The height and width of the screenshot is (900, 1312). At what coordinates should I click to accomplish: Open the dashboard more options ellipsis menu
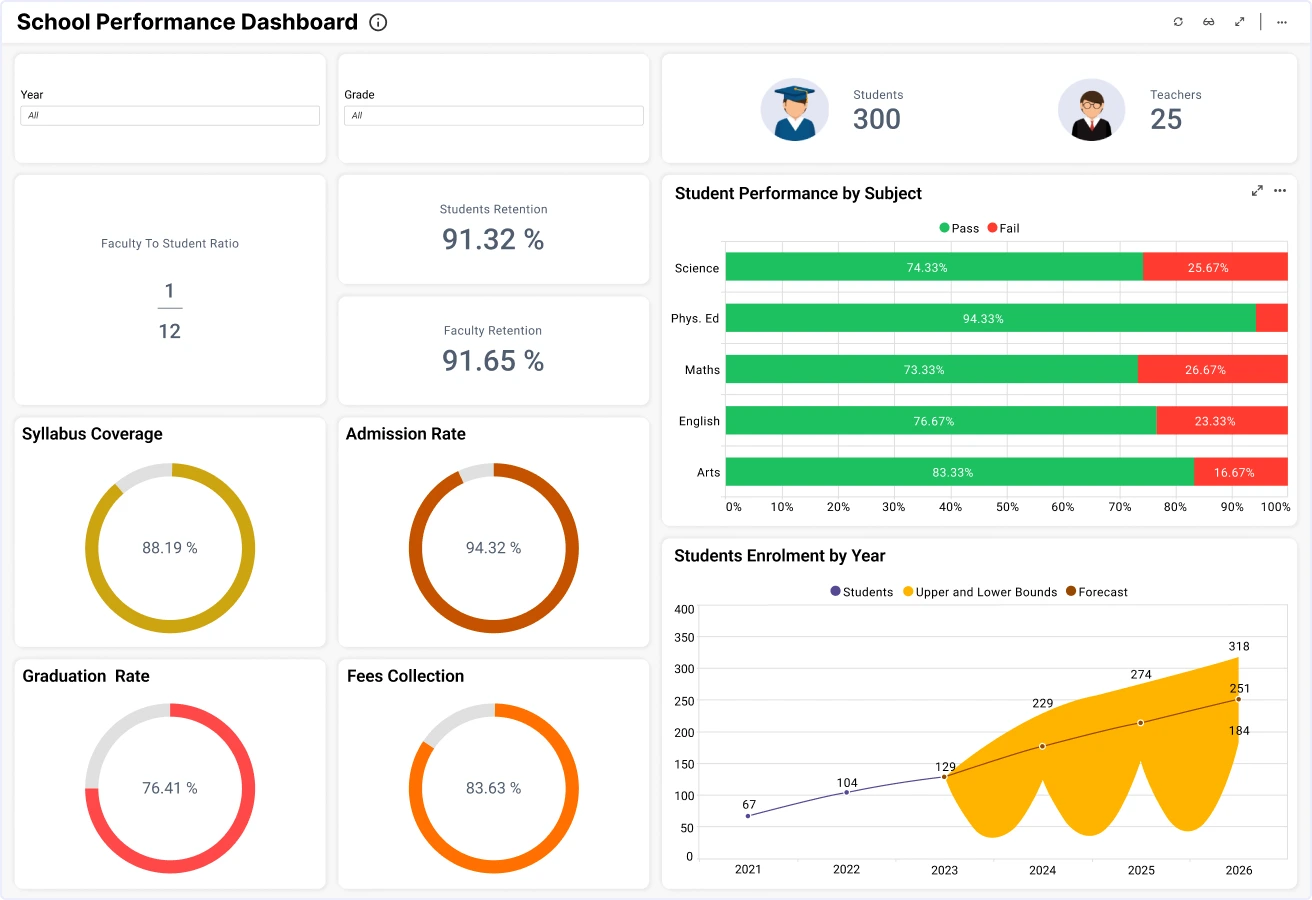click(1282, 22)
